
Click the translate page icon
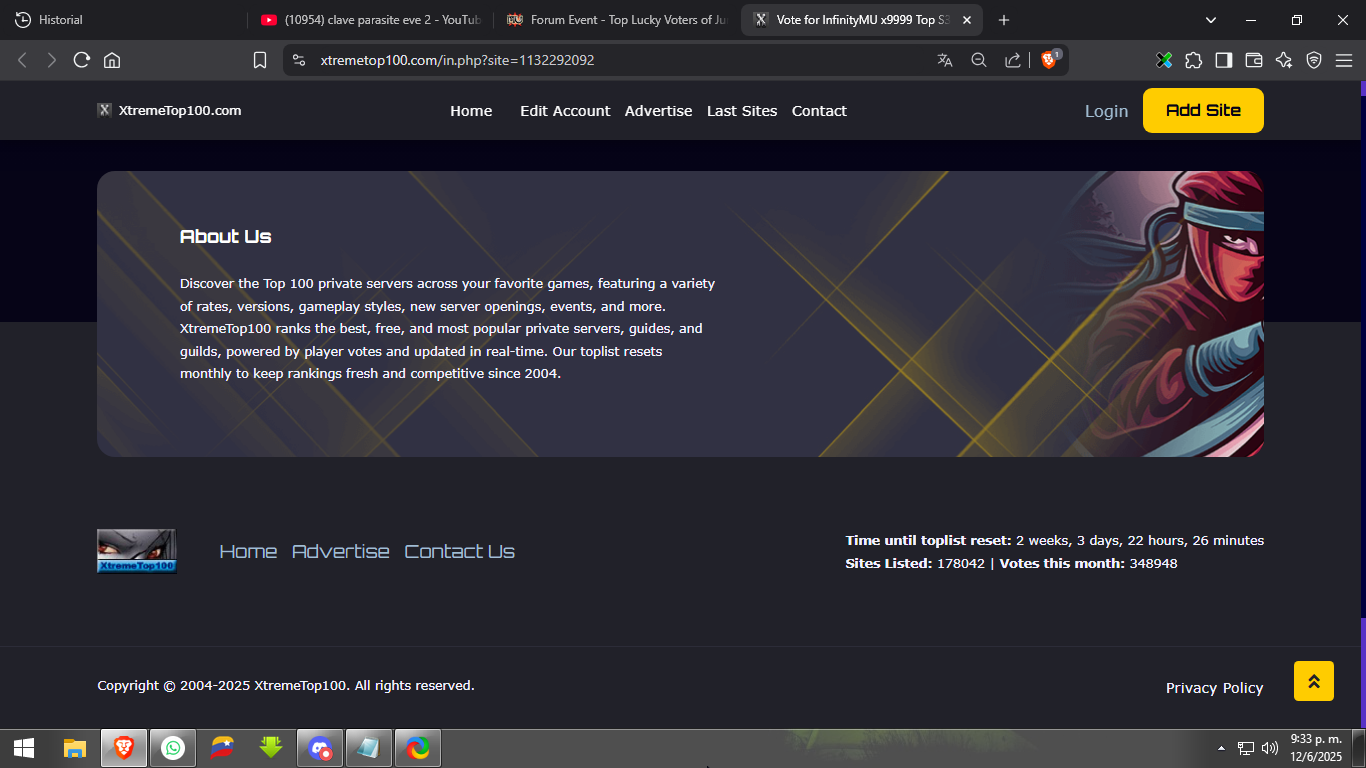click(945, 60)
